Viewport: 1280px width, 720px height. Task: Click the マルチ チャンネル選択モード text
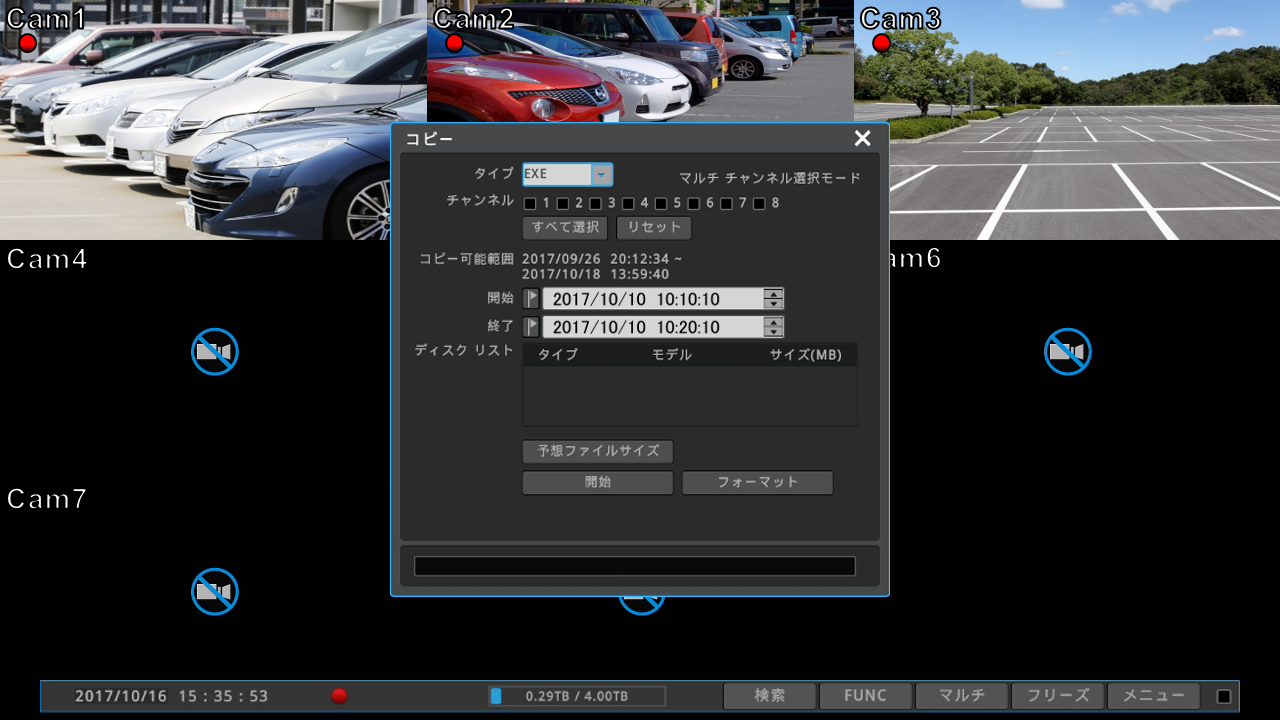point(770,179)
